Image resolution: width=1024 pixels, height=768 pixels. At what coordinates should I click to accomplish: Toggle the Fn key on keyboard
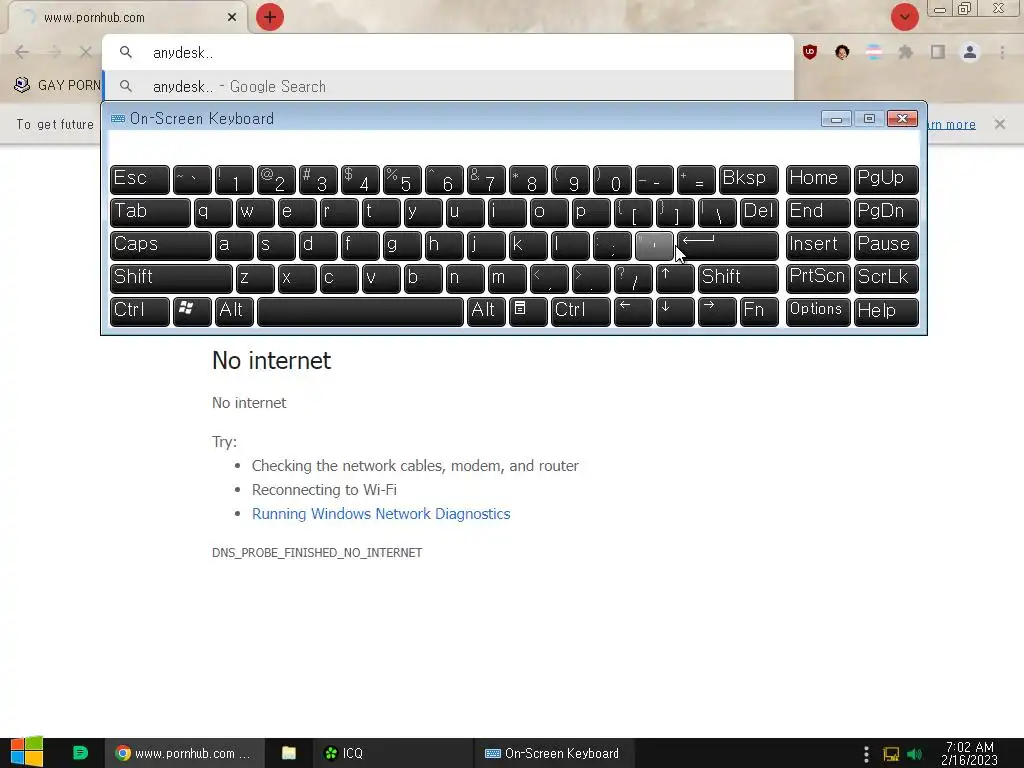point(760,311)
